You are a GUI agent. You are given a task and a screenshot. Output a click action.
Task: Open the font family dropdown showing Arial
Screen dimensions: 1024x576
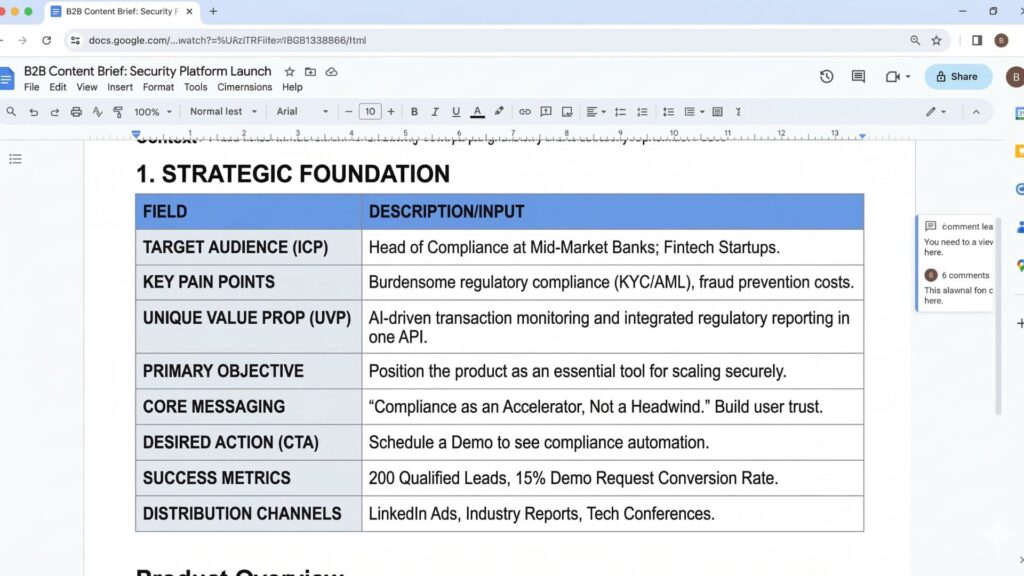point(302,111)
